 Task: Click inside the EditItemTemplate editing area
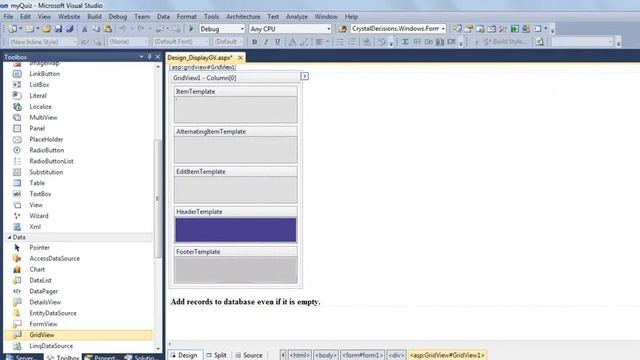coord(236,189)
